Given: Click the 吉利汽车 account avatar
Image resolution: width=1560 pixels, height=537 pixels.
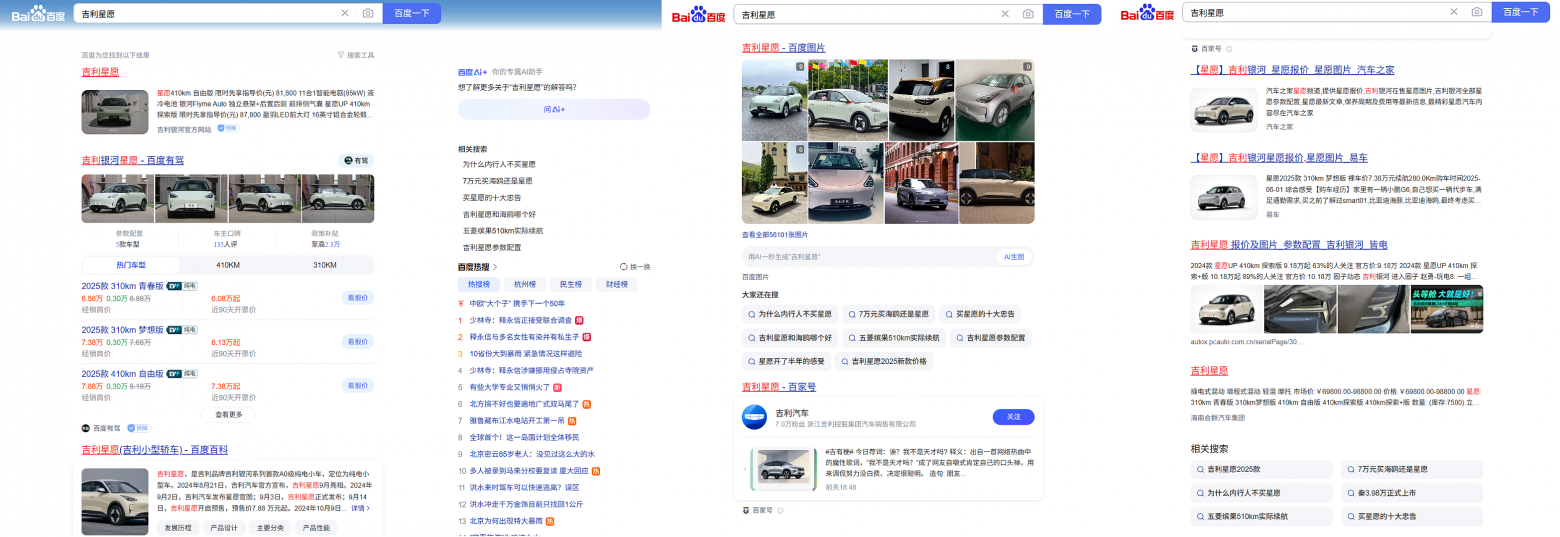Looking at the screenshot, I should click(754, 418).
